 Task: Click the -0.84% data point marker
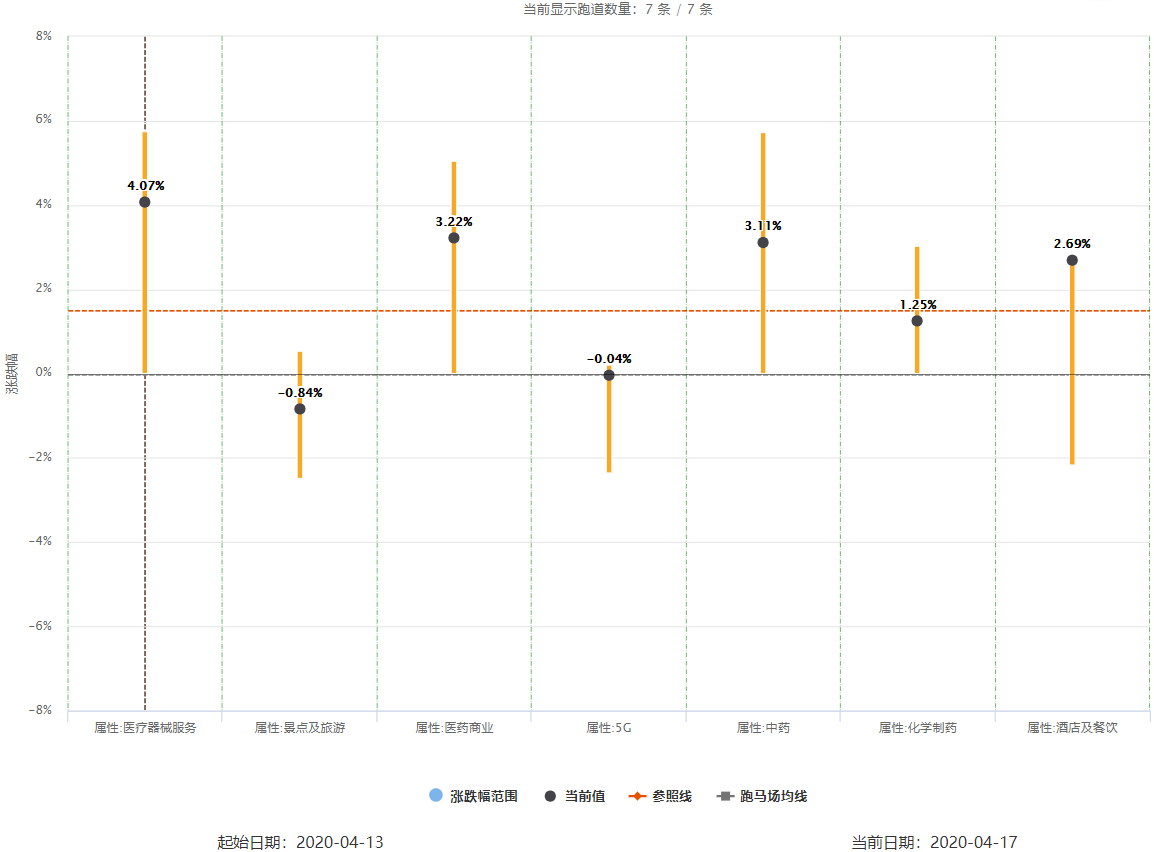pos(300,409)
